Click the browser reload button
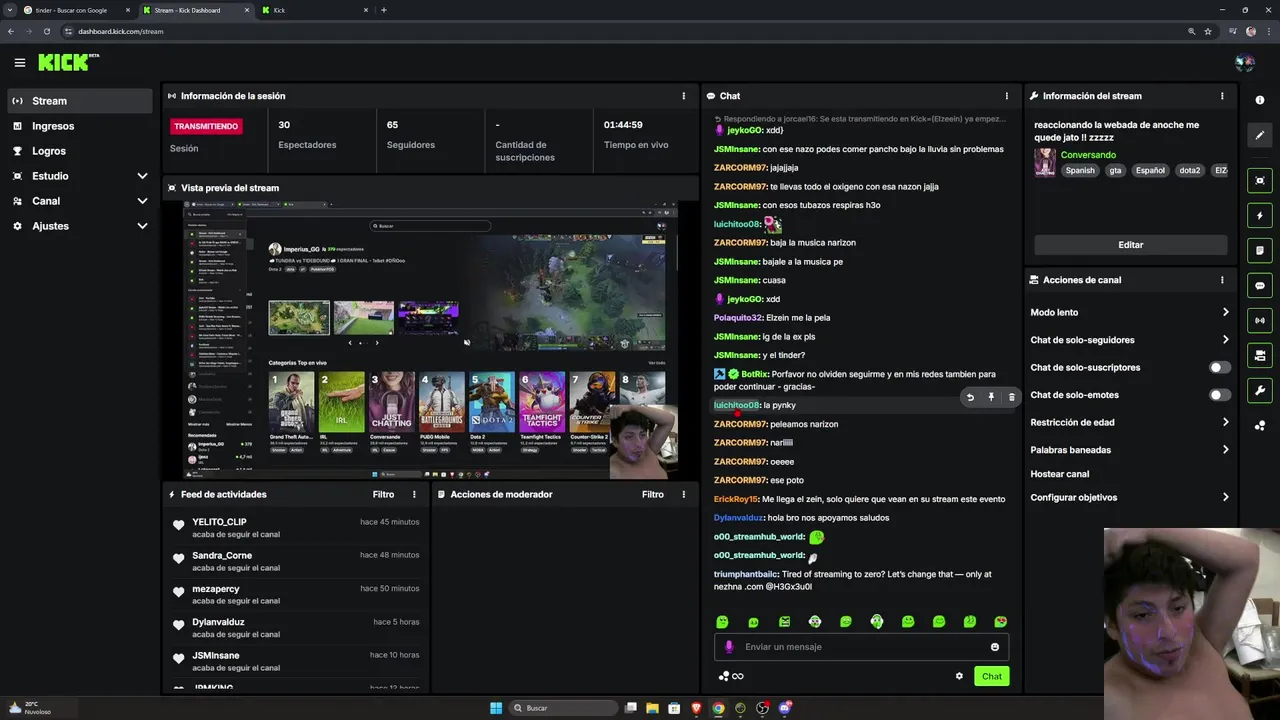Image resolution: width=1280 pixels, height=720 pixels. pyautogui.click(x=46, y=31)
